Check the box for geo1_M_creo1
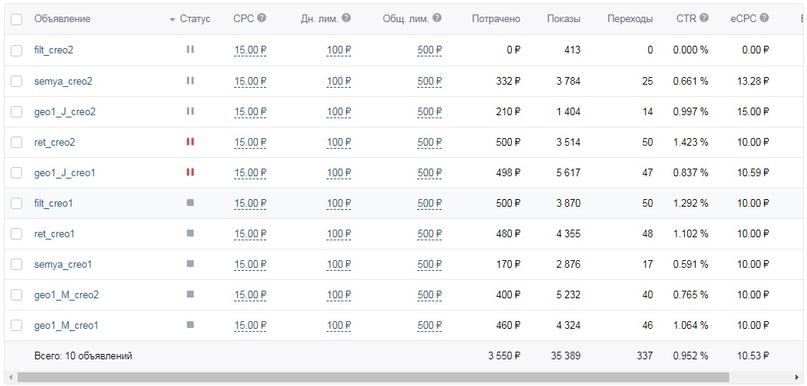This screenshot has height=386, width=807. (x=16, y=326)
